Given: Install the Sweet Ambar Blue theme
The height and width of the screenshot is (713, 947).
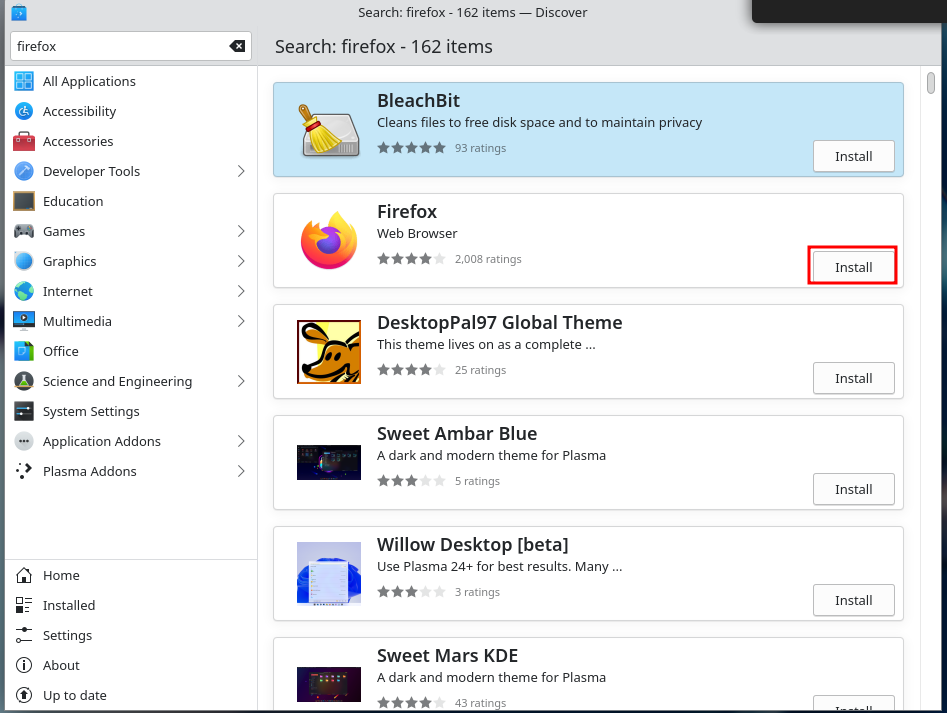Looking at the screenshot, I should pos(853,489).
